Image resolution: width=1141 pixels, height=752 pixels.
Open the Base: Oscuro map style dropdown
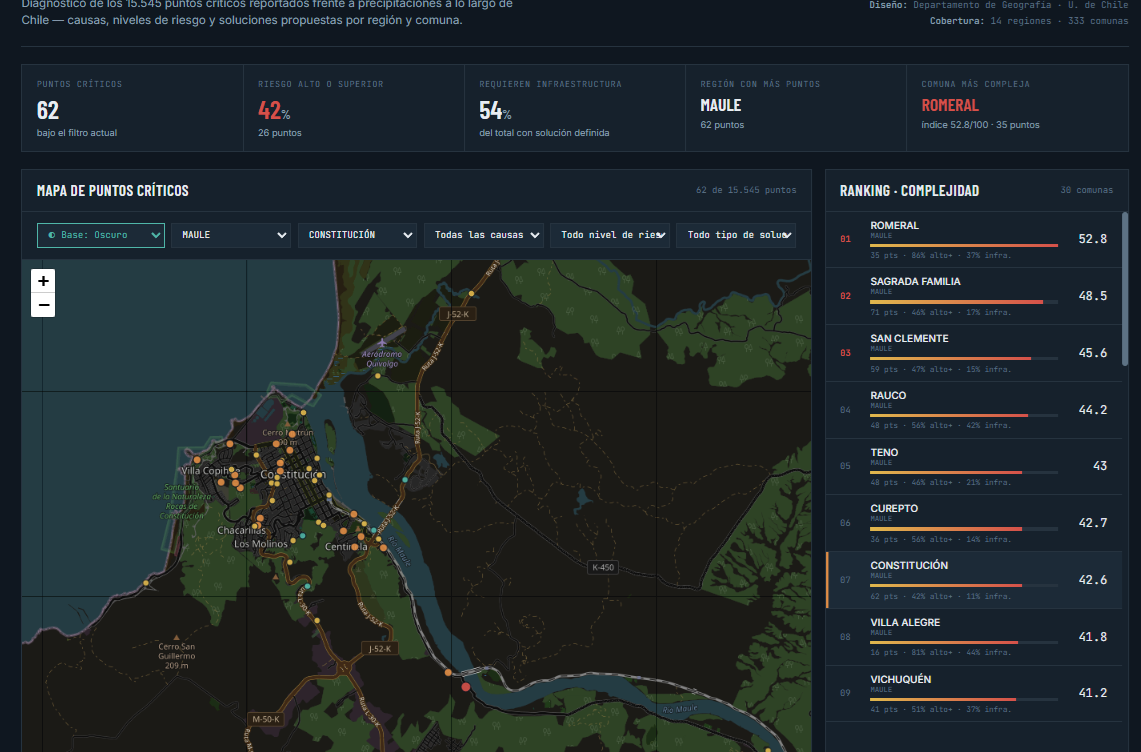click(100, 235)
